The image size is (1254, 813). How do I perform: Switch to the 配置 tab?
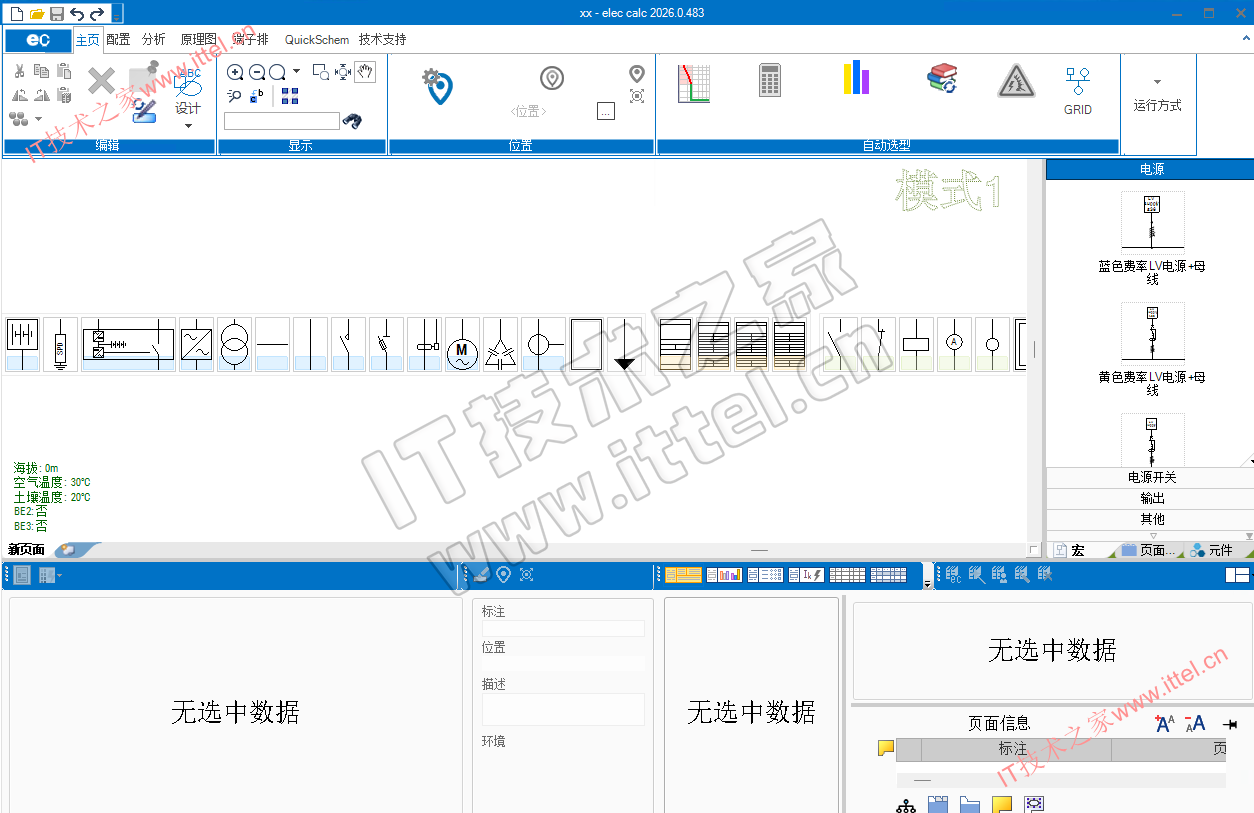click(118, 40)
